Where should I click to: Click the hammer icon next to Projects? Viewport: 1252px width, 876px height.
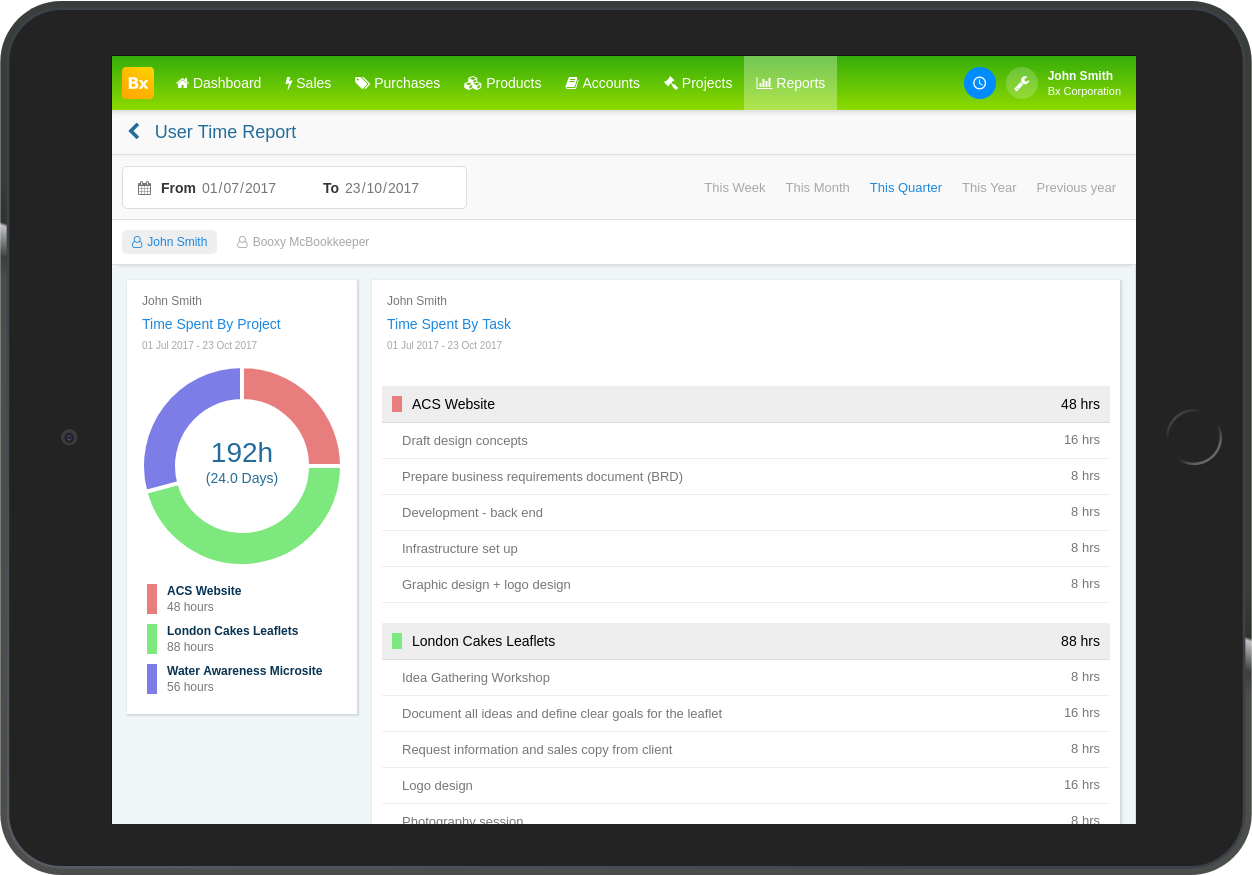[x=671, y=83]
